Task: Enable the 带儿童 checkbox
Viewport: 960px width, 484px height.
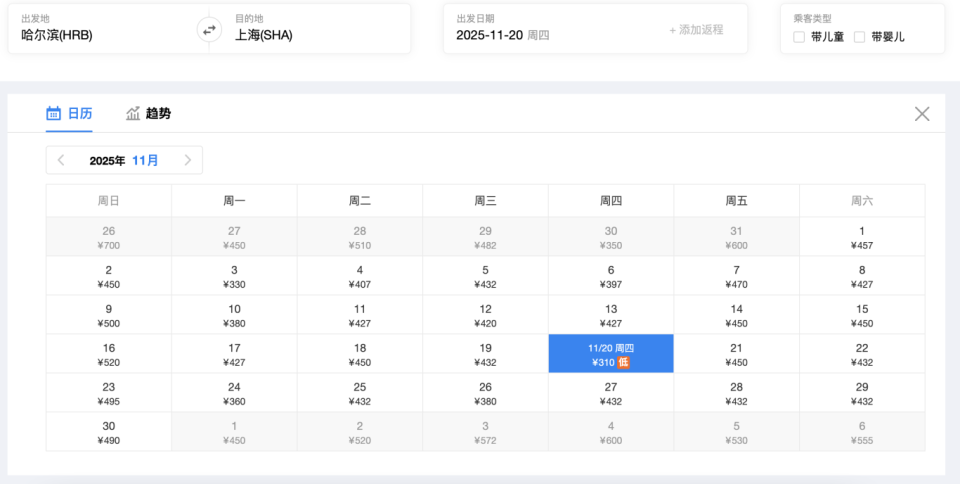Action: 799,37
